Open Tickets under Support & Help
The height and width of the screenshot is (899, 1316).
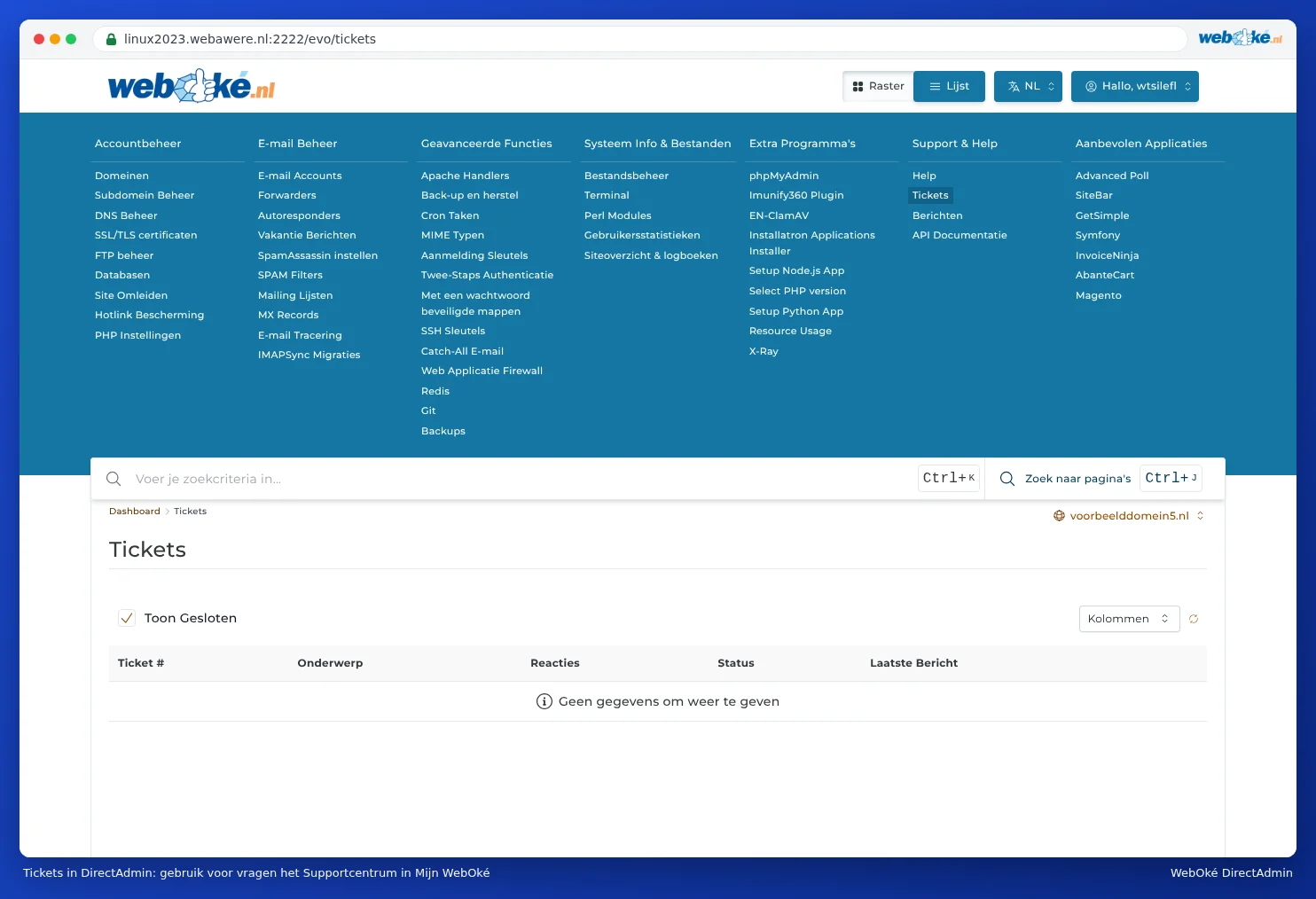930,195
